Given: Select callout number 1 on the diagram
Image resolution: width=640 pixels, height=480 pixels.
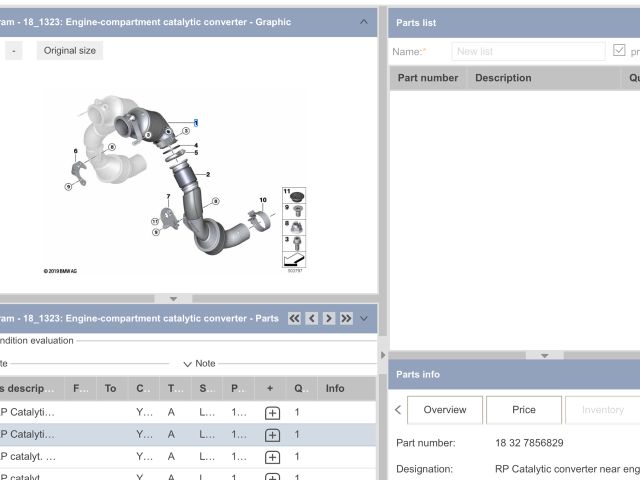Looking at the screenshot, I should (x=196, y=122).
